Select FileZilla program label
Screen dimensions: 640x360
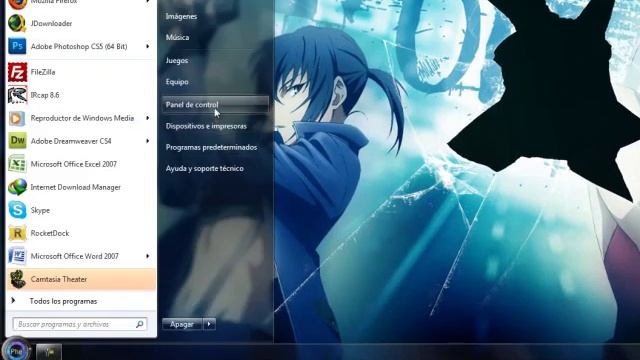point(43,72)
